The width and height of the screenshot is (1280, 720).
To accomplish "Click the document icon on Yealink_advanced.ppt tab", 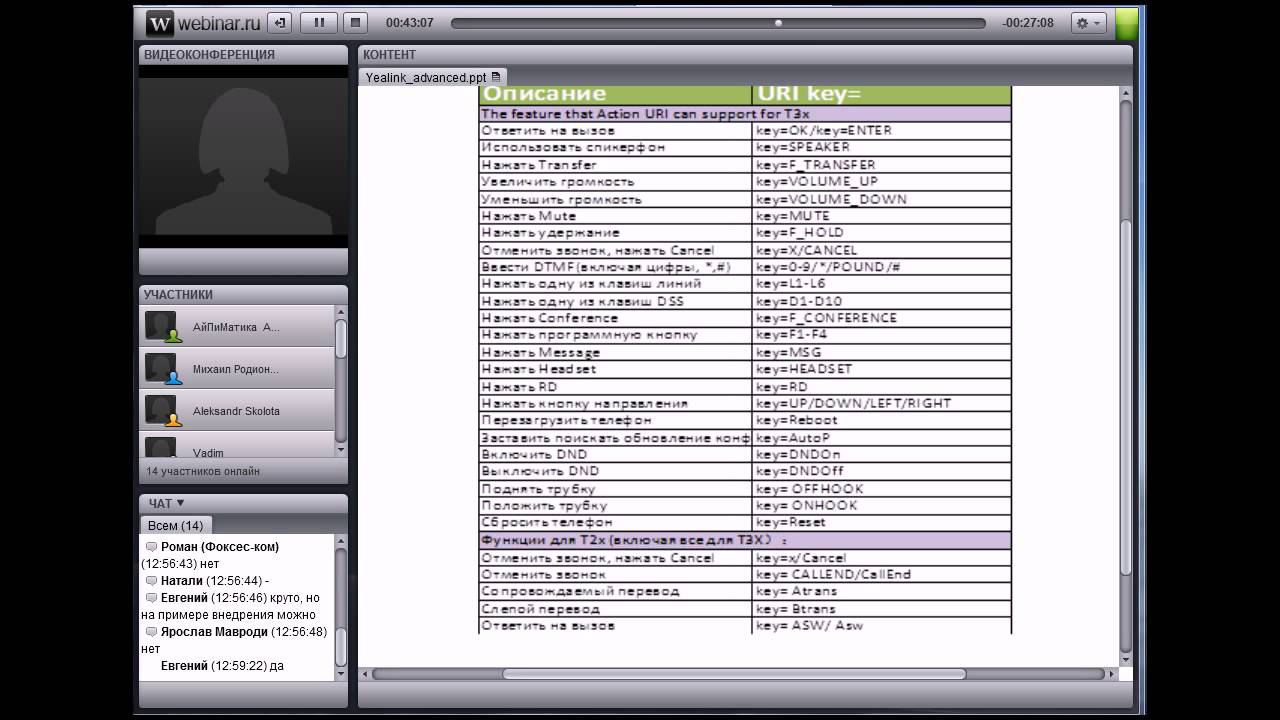I will click(496, 77).
